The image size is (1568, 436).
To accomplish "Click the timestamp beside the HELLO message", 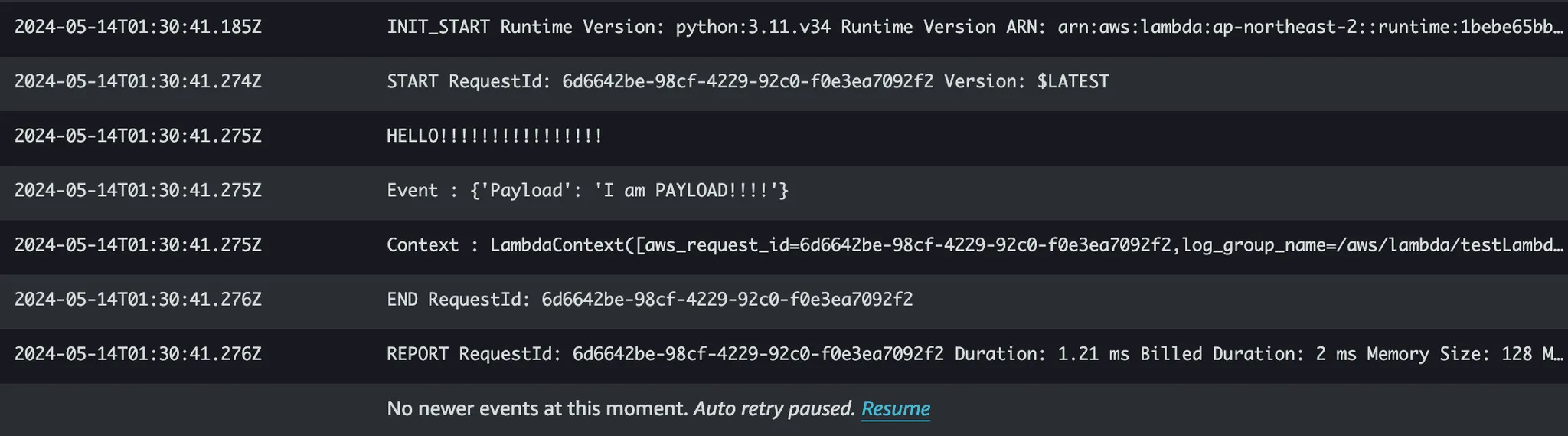I will pyautogui.click(x=138, y=136).
